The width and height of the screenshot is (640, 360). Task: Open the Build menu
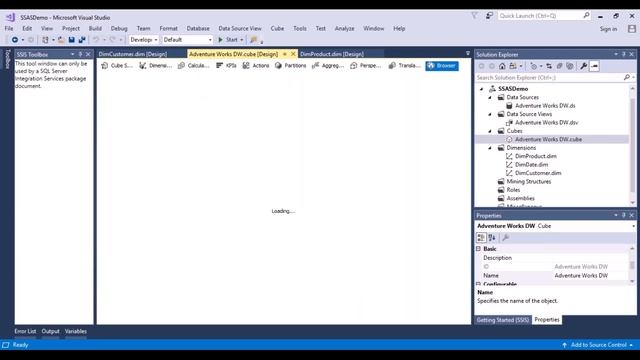tap(95, 29)
